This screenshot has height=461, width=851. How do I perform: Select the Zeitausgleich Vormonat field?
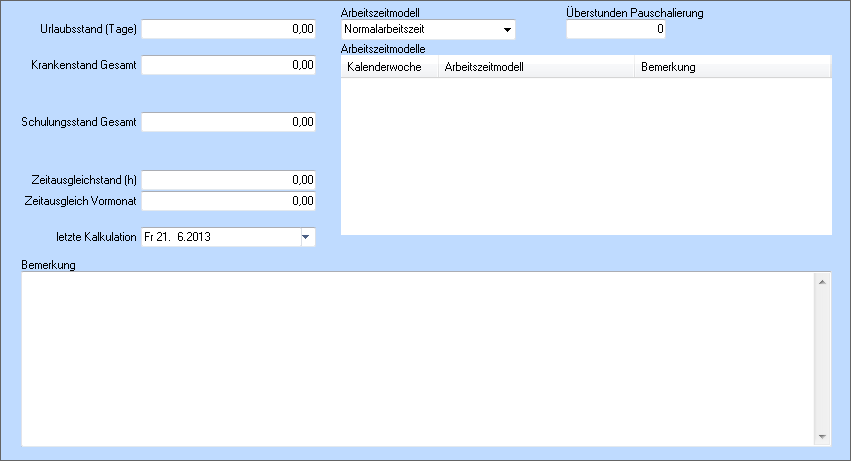point(228,201)
